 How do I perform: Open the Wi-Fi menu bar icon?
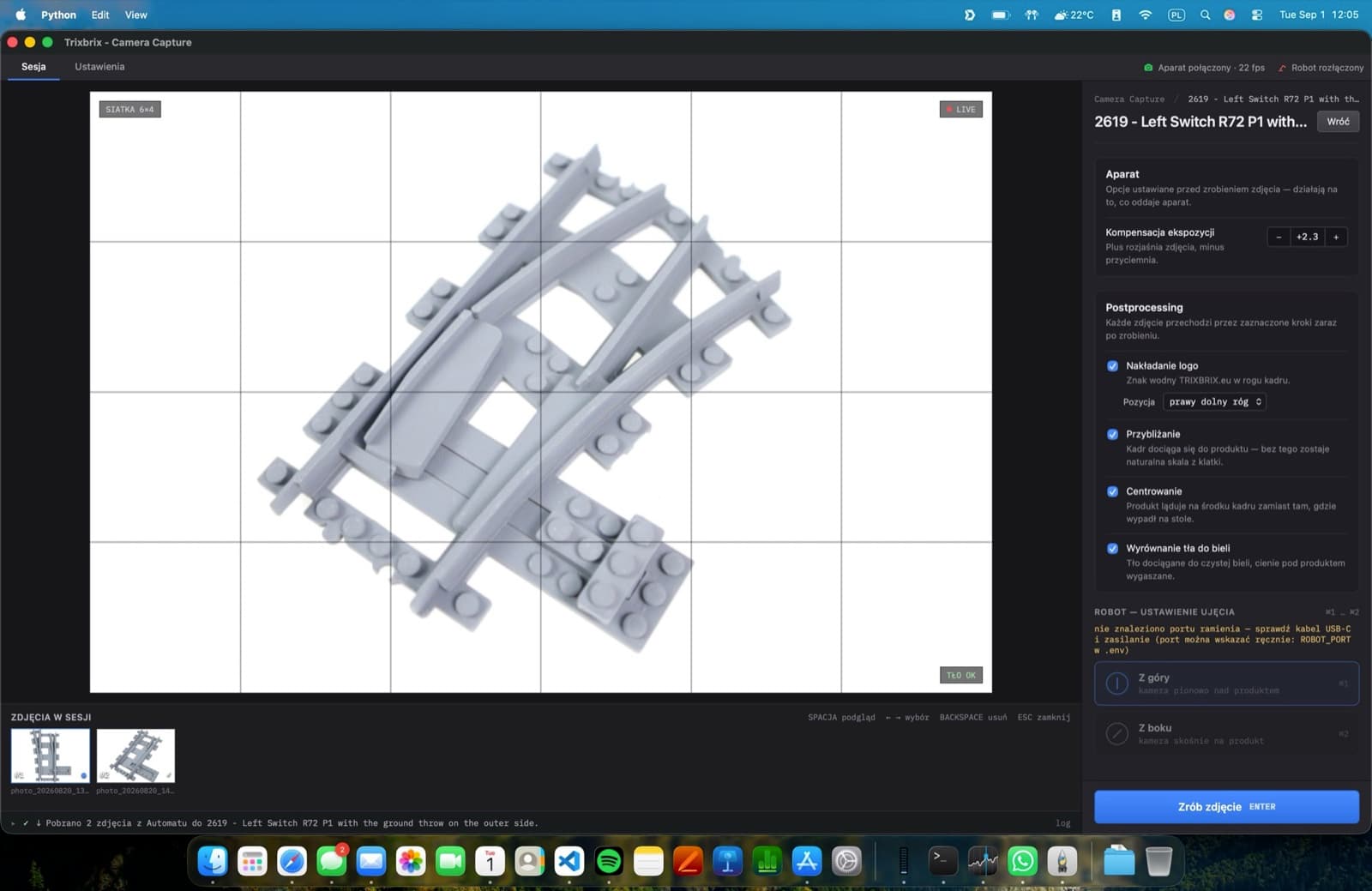(x=1145, y=15)
